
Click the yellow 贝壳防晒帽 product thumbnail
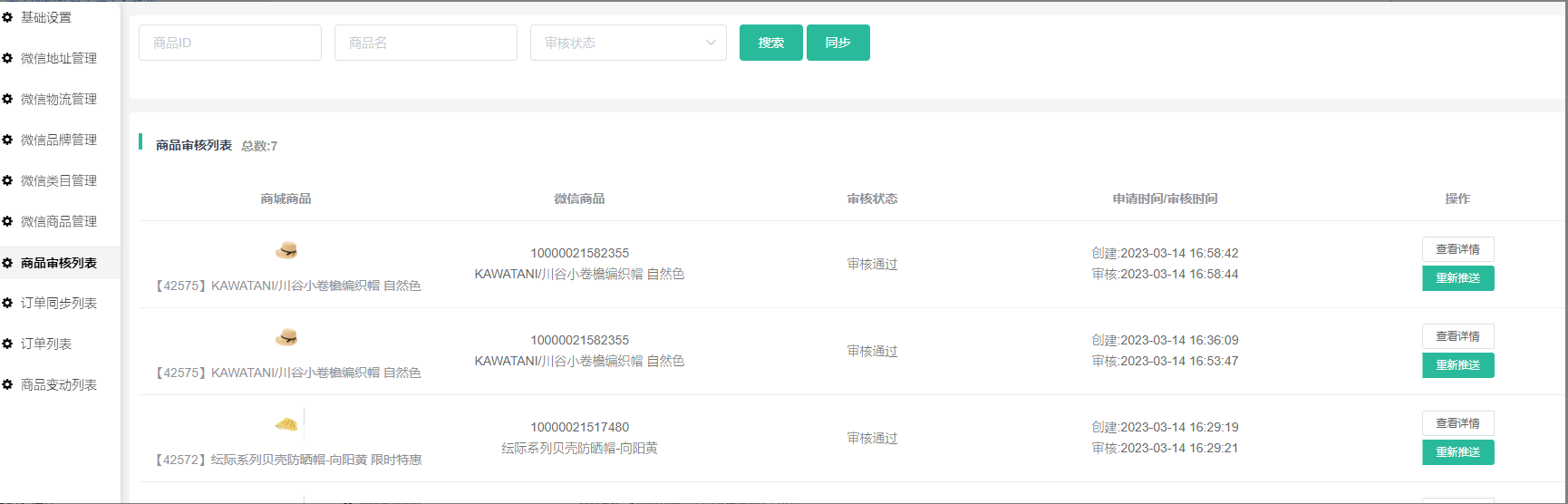(x=286, y=424)
